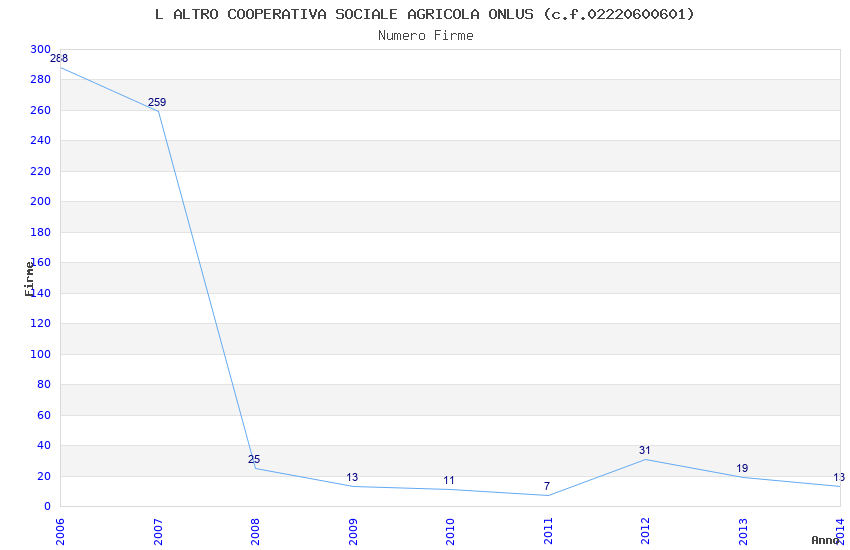Select the x-axis year label 2013

pos(743,532)
